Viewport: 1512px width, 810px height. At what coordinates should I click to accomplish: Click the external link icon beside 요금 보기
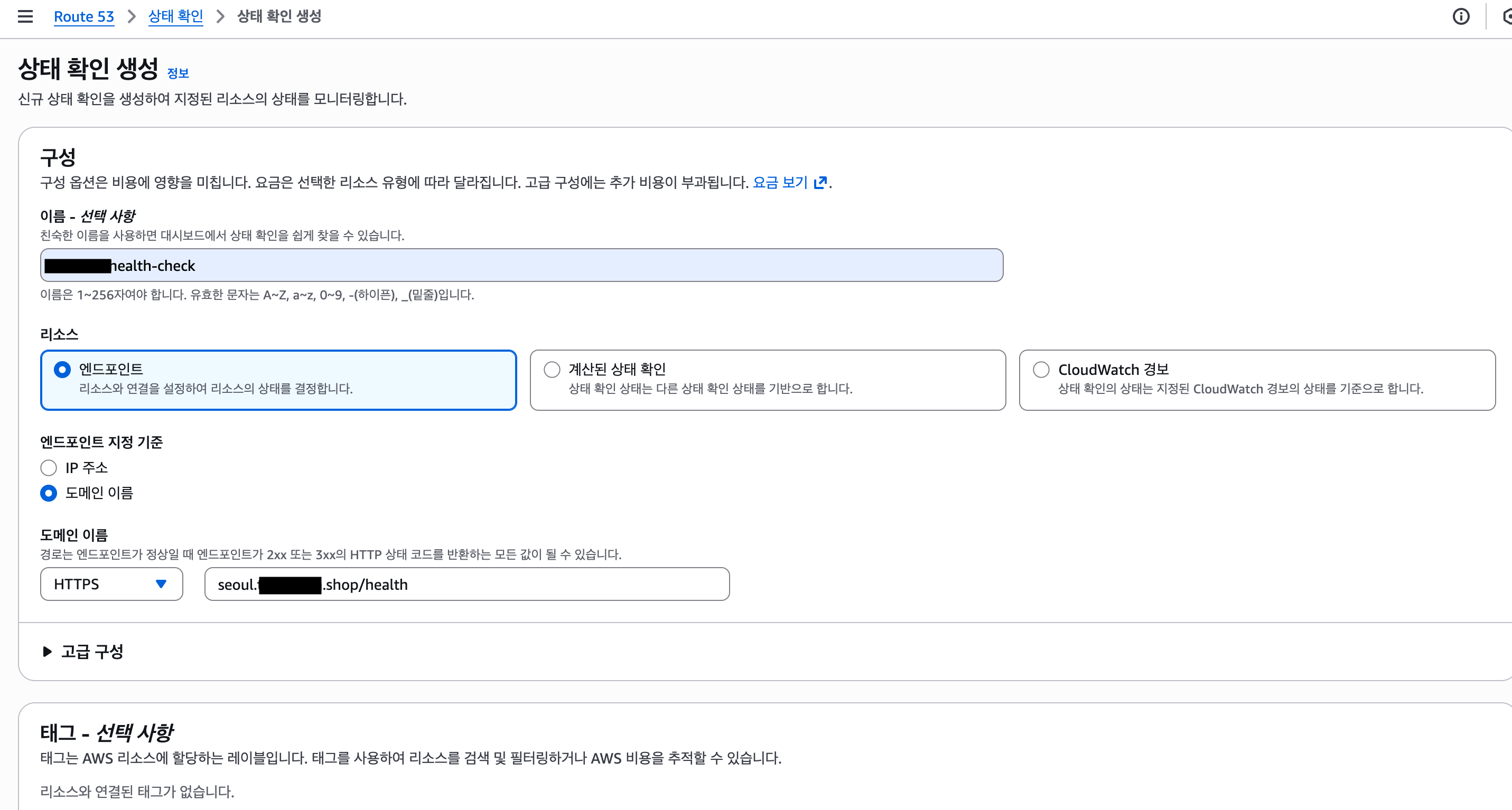click(820, 182)
